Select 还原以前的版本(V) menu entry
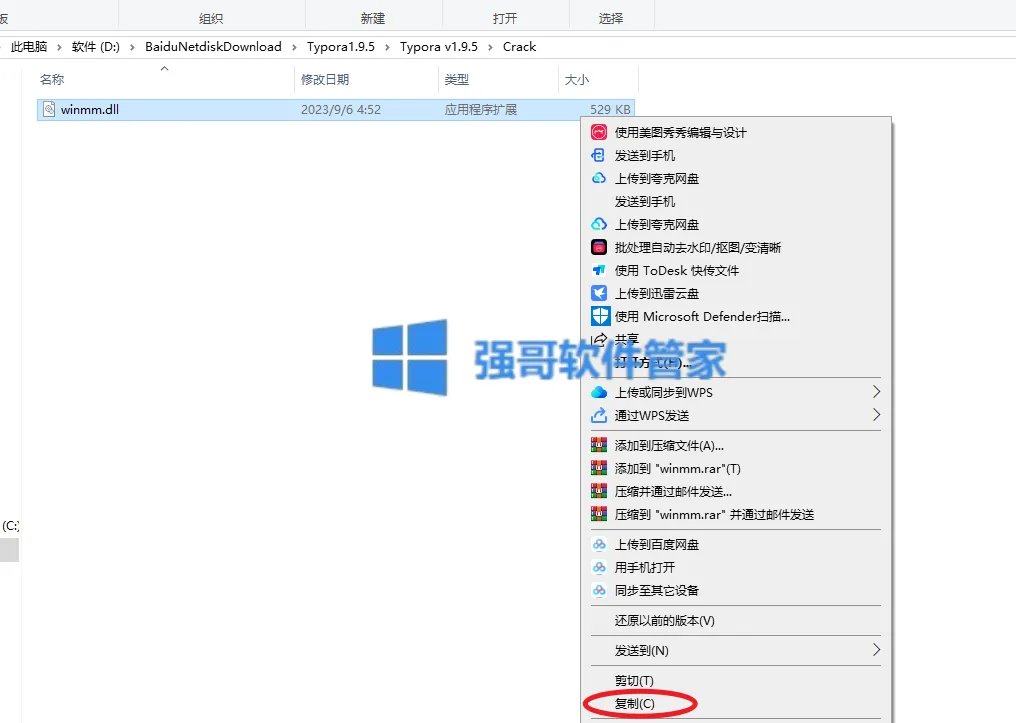1016x723 pixels. (x=664, y=620)
